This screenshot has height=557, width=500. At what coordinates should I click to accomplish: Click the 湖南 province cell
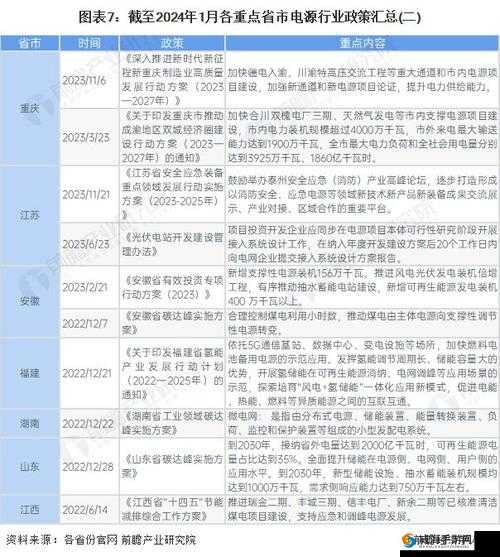pyautogui.click(x=29, y=423)
